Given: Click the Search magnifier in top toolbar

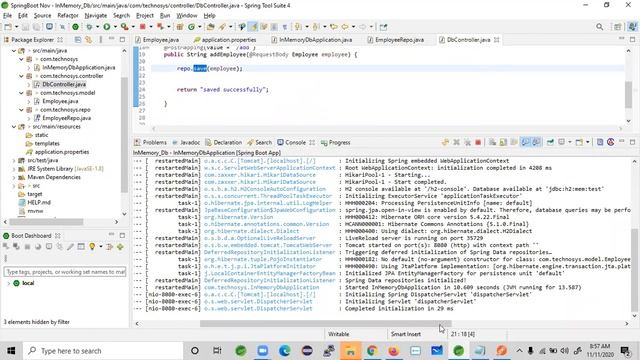Looking at the screenshot, I should pyautogui.click(x=599, y=27).
